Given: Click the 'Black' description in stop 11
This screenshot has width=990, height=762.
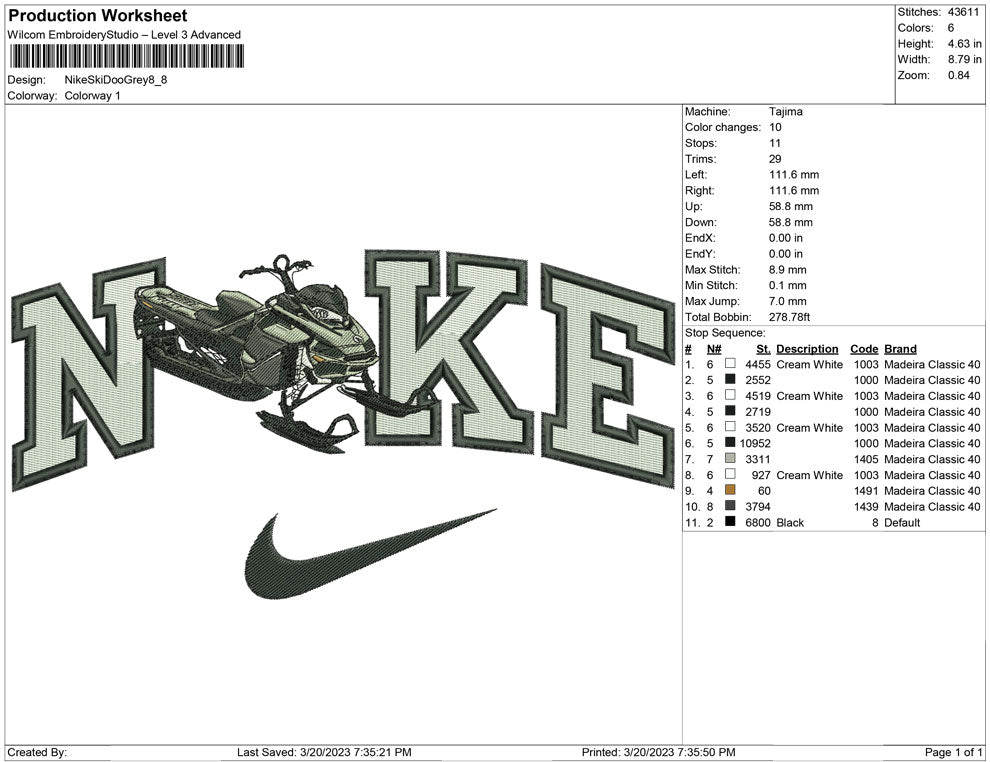Looking at the screenshot, I should click(x=790, y=522).
